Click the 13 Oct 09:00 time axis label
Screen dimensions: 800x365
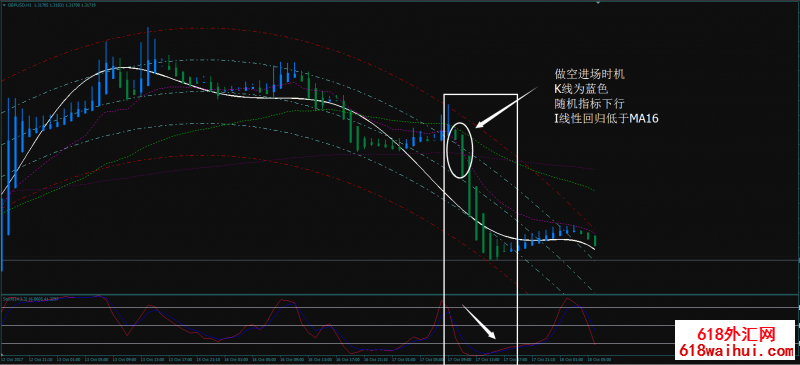pos(124,359)
